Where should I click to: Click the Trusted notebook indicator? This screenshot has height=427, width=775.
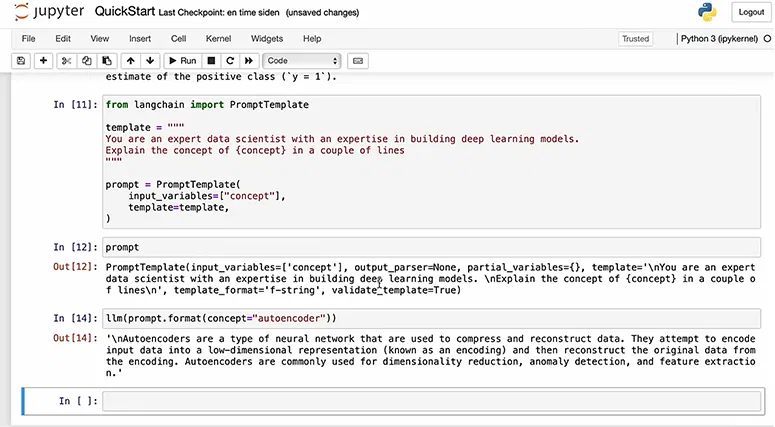635,39
